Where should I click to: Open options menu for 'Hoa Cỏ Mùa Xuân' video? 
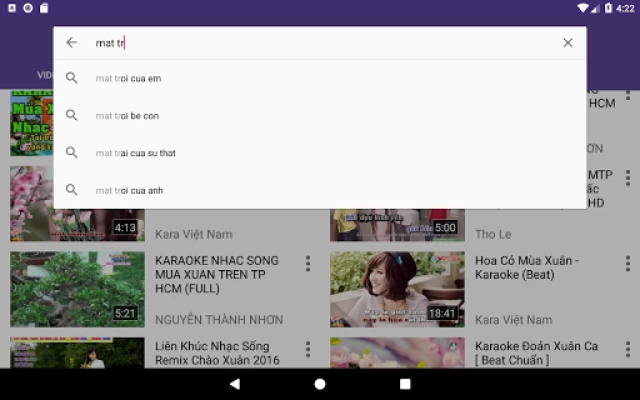pyautogui.click(x=627, y=264)
